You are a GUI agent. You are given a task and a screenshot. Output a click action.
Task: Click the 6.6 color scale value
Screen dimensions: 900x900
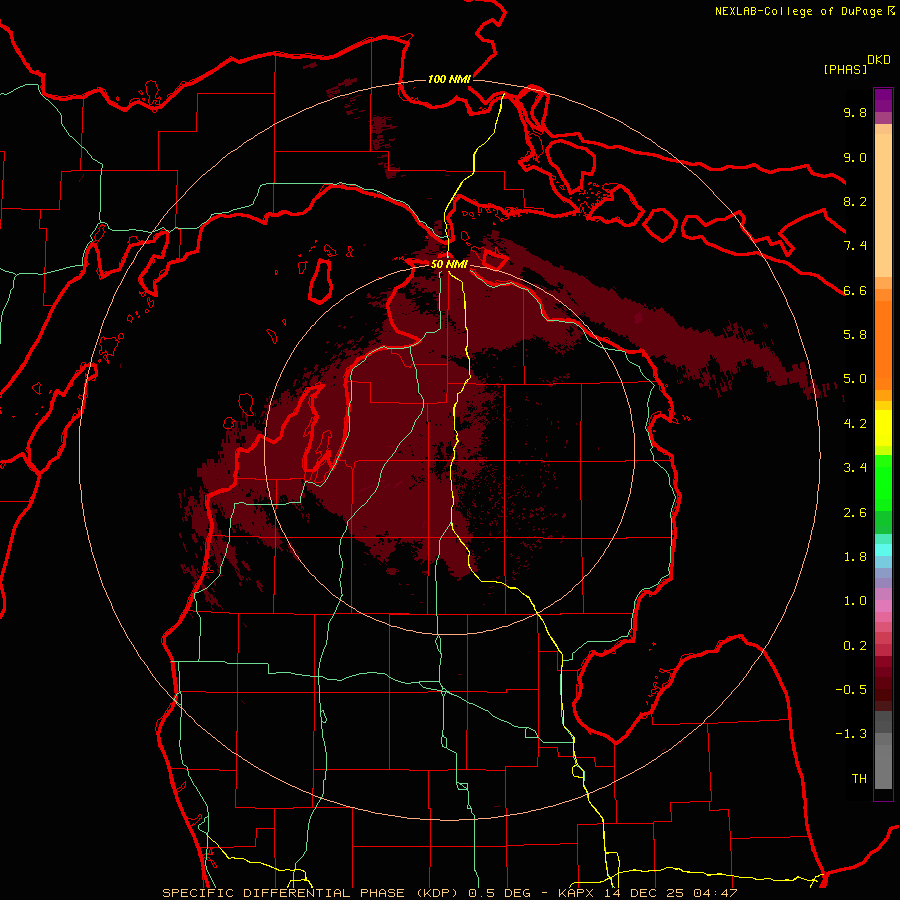pyautogui.click(x=855, y=290)
